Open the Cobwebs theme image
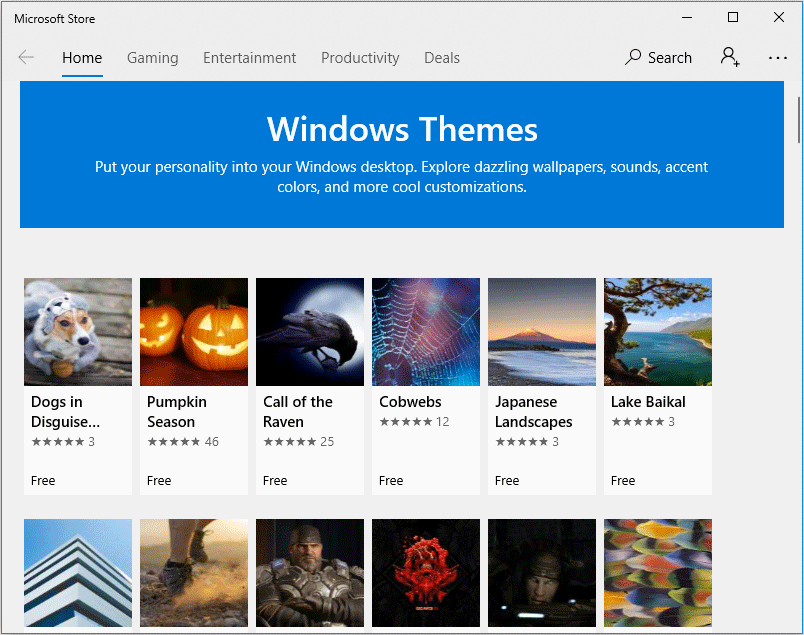This screenshot has width=804, height=635. [x=426, y=332]
